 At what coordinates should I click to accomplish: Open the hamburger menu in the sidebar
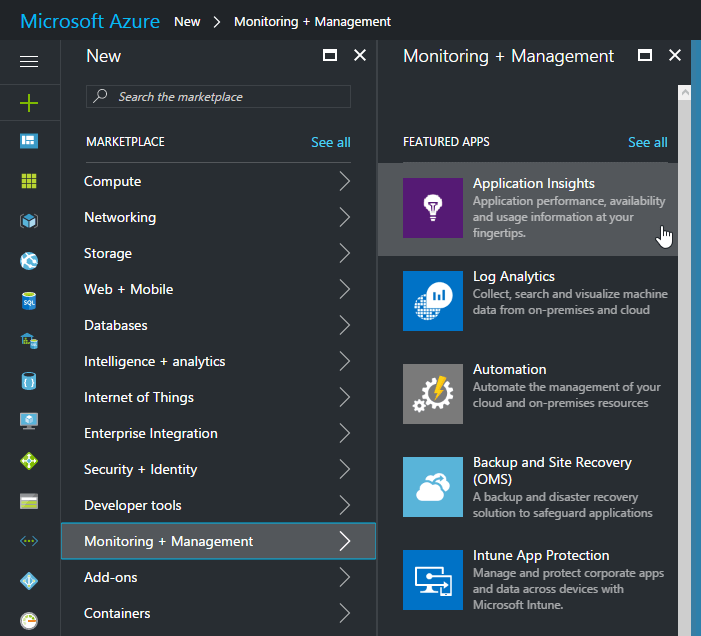pyautogui.click(x=29, y=62)
